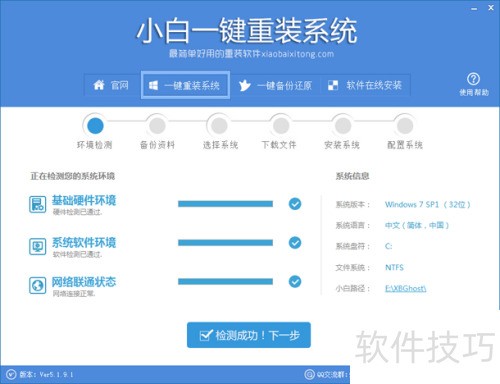Image resolution: width=500 pixels, height=384 pixels.
Task: Click the version check icon in status bar
Action: click(11, 374)
